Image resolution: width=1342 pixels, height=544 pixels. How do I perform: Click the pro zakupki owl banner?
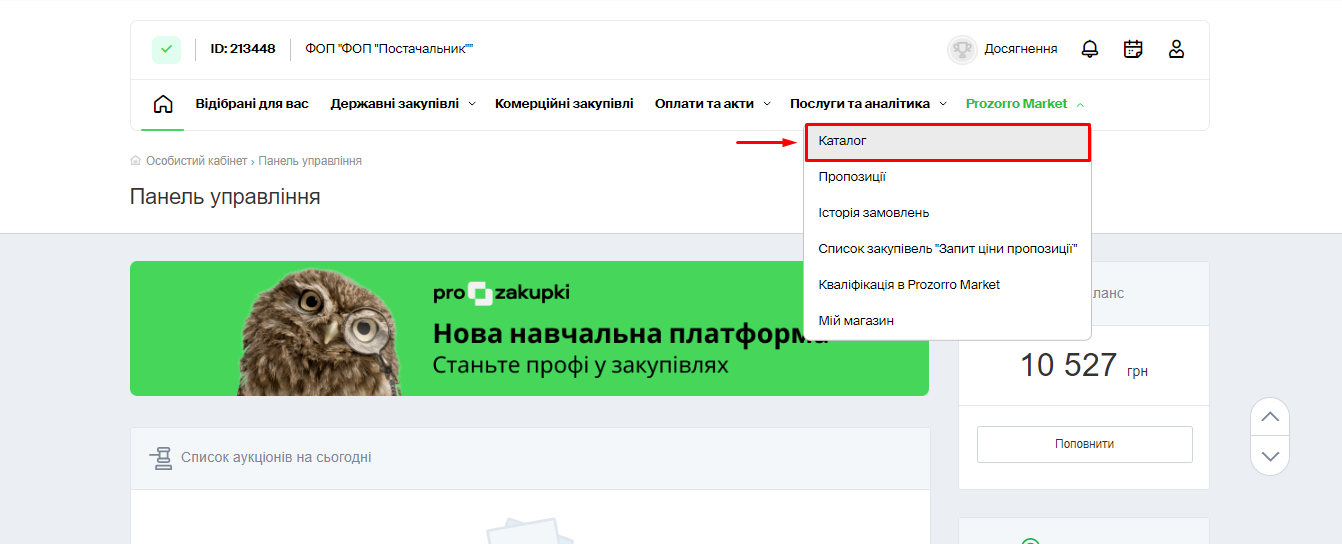(529, 329)
